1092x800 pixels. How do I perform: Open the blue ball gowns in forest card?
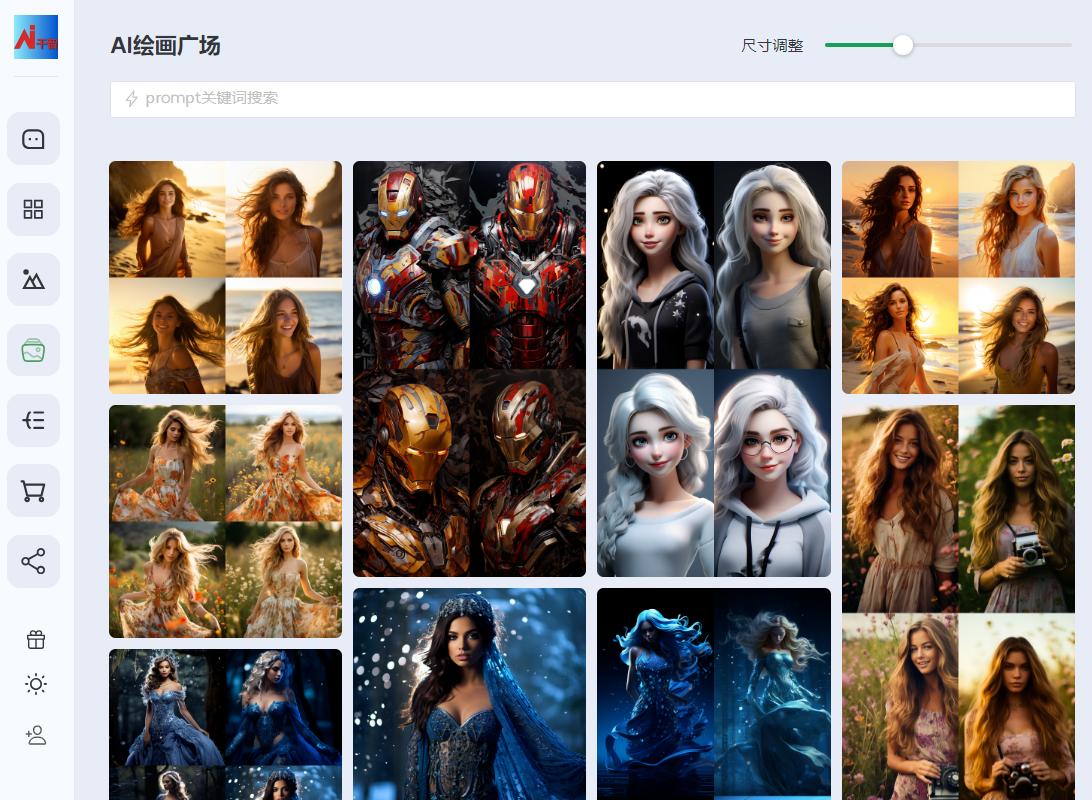[226, 725]
